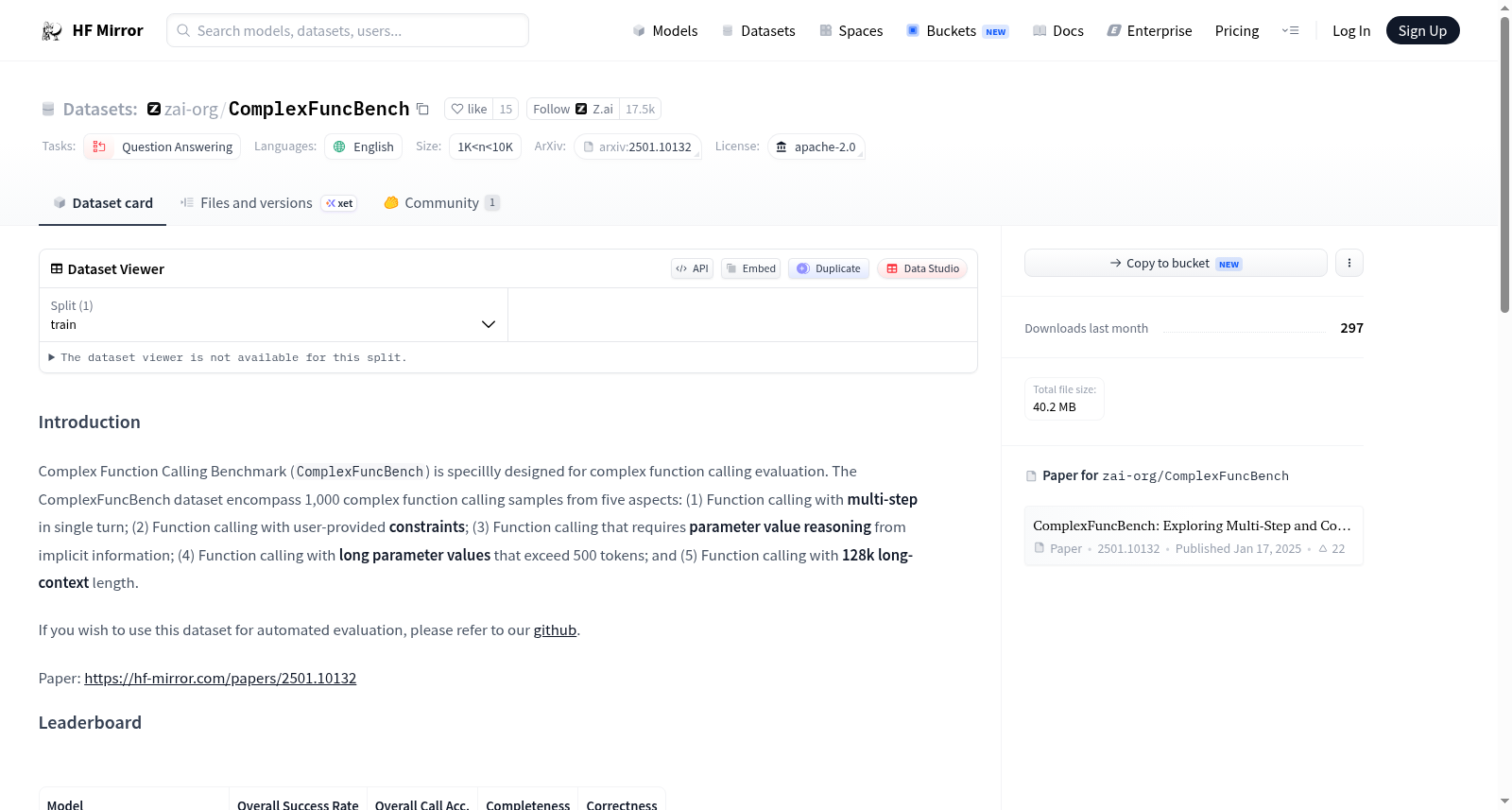
Task: Click the 1K<n<10K size tag
Action: pyautogui.click(x=485, y=146)
